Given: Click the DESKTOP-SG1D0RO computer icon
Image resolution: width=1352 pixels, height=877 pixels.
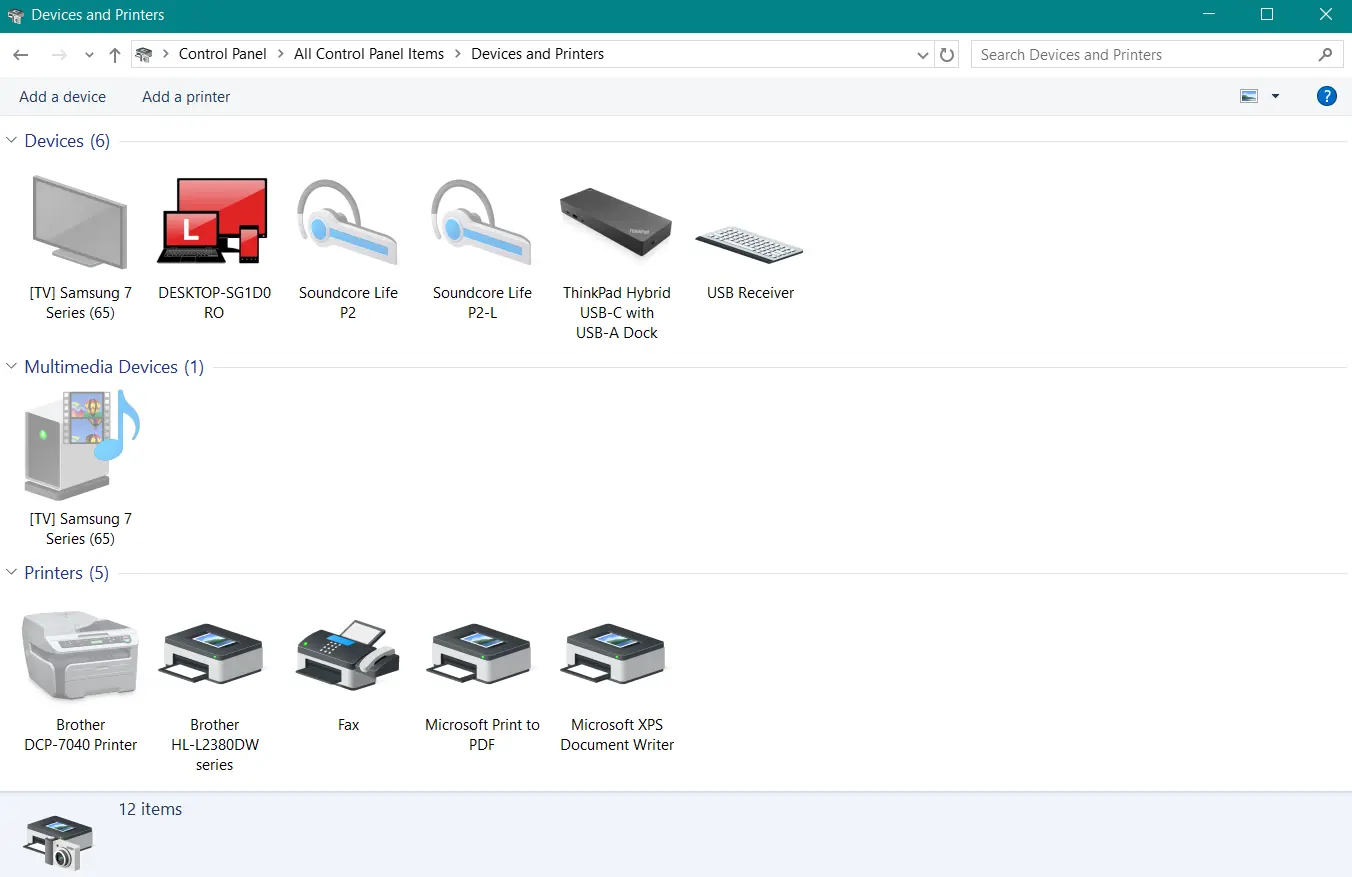Looking at the screenshot, I should coord(214,222).
